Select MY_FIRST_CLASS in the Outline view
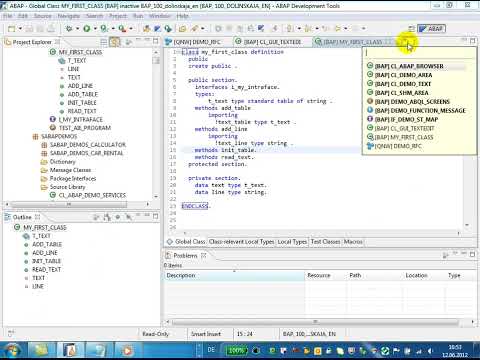480x360 pixels. click(x=45, y=227)
